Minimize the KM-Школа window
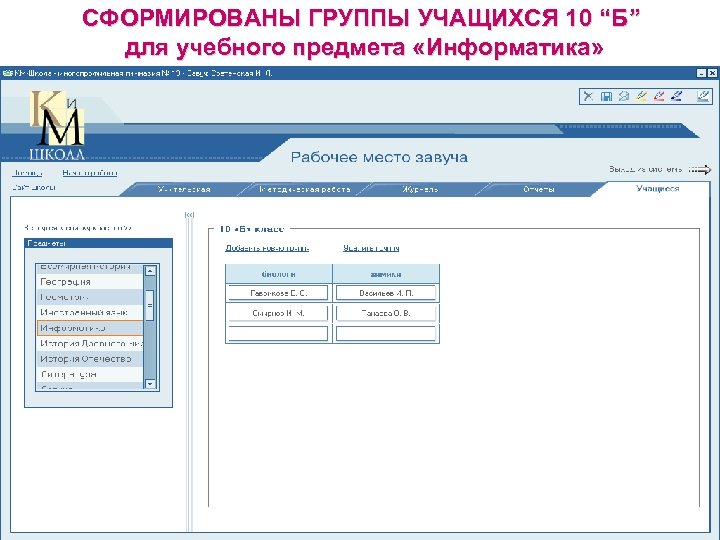The height and width of the screenshot is (540, 720). [701, 73]
